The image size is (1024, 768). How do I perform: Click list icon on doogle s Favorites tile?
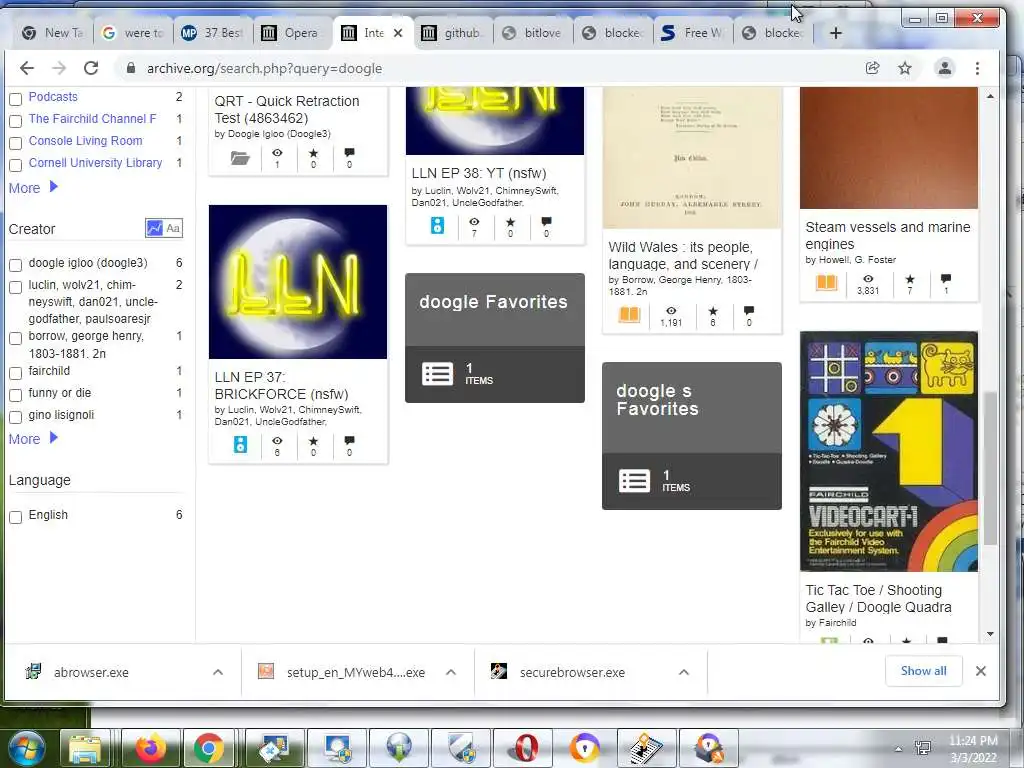[634, 481]
